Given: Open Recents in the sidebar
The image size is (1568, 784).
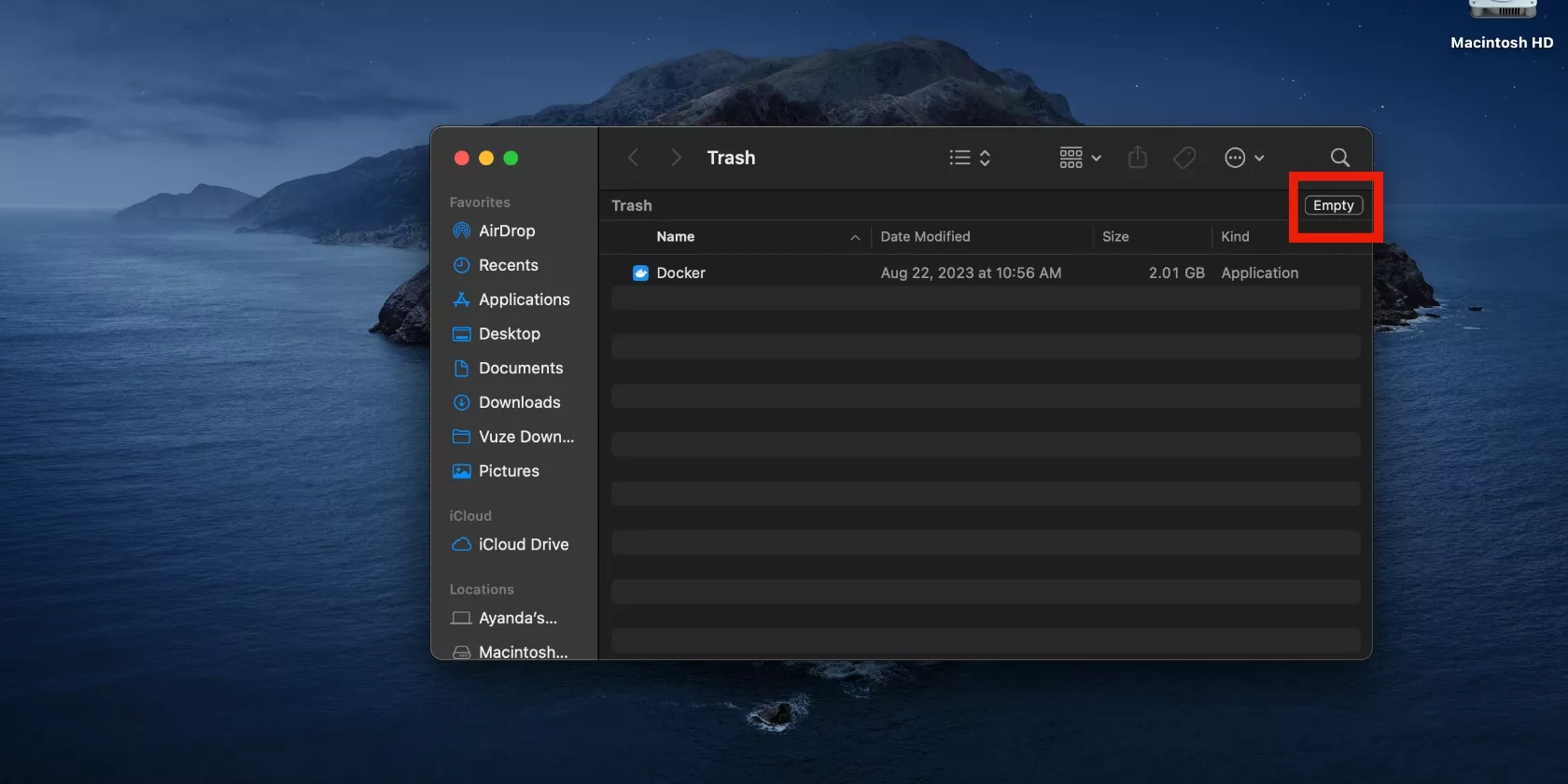Looking at the screenshot, I should (508, 265).
